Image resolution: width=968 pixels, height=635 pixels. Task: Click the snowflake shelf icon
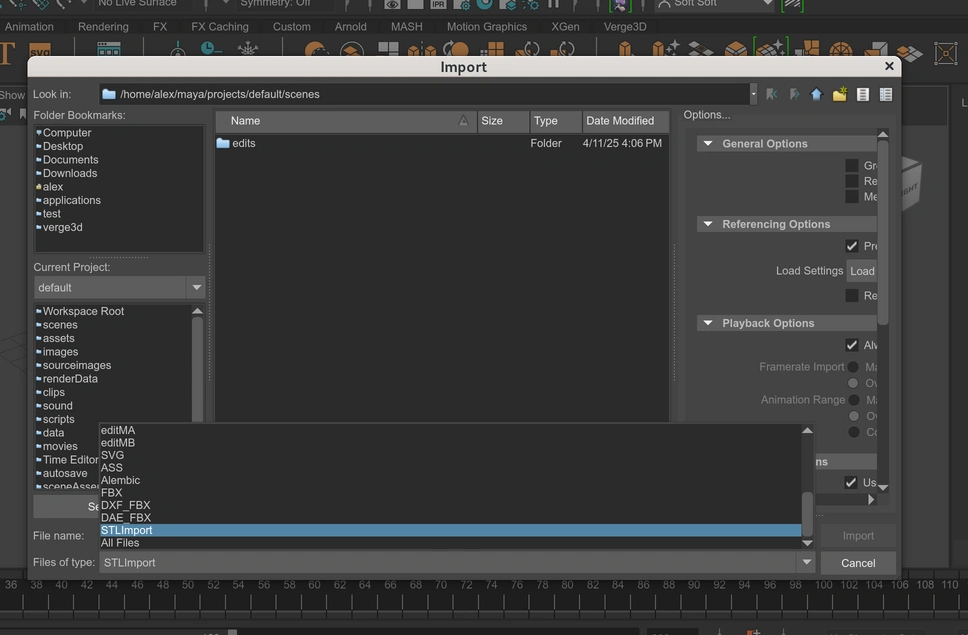248,49
